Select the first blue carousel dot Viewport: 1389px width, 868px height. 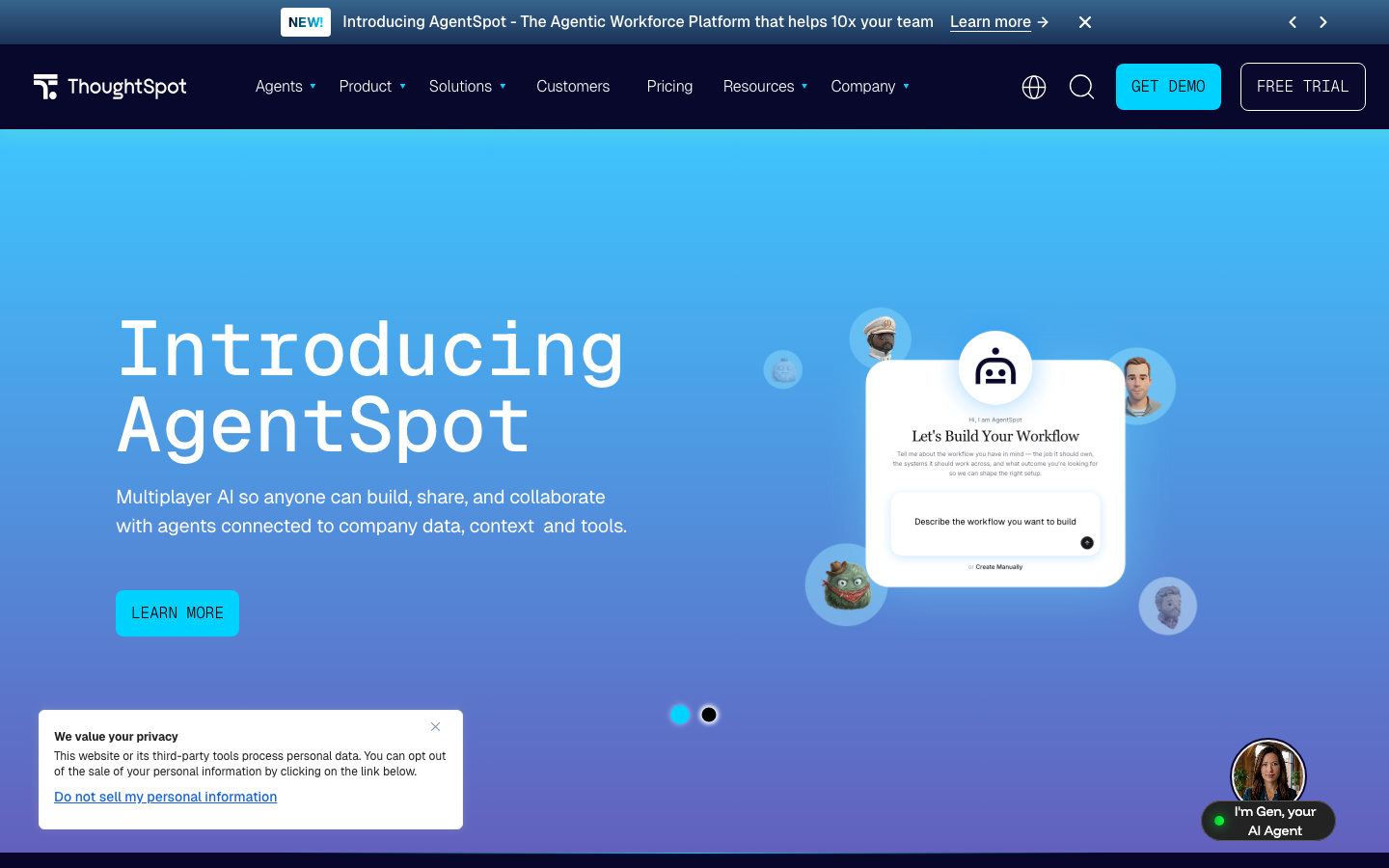[680, 715]
